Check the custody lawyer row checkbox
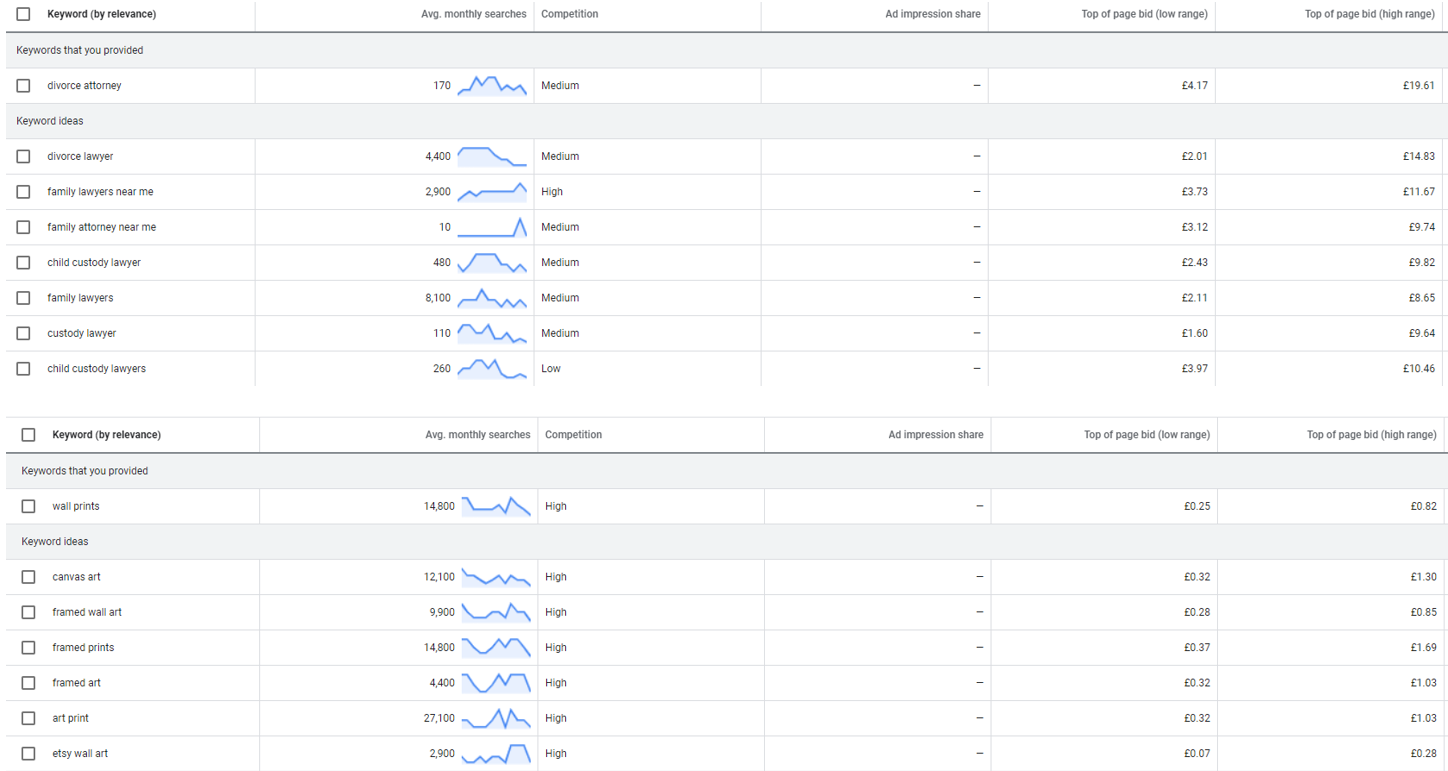1448x771 pixels. click(x=23, y=333)
